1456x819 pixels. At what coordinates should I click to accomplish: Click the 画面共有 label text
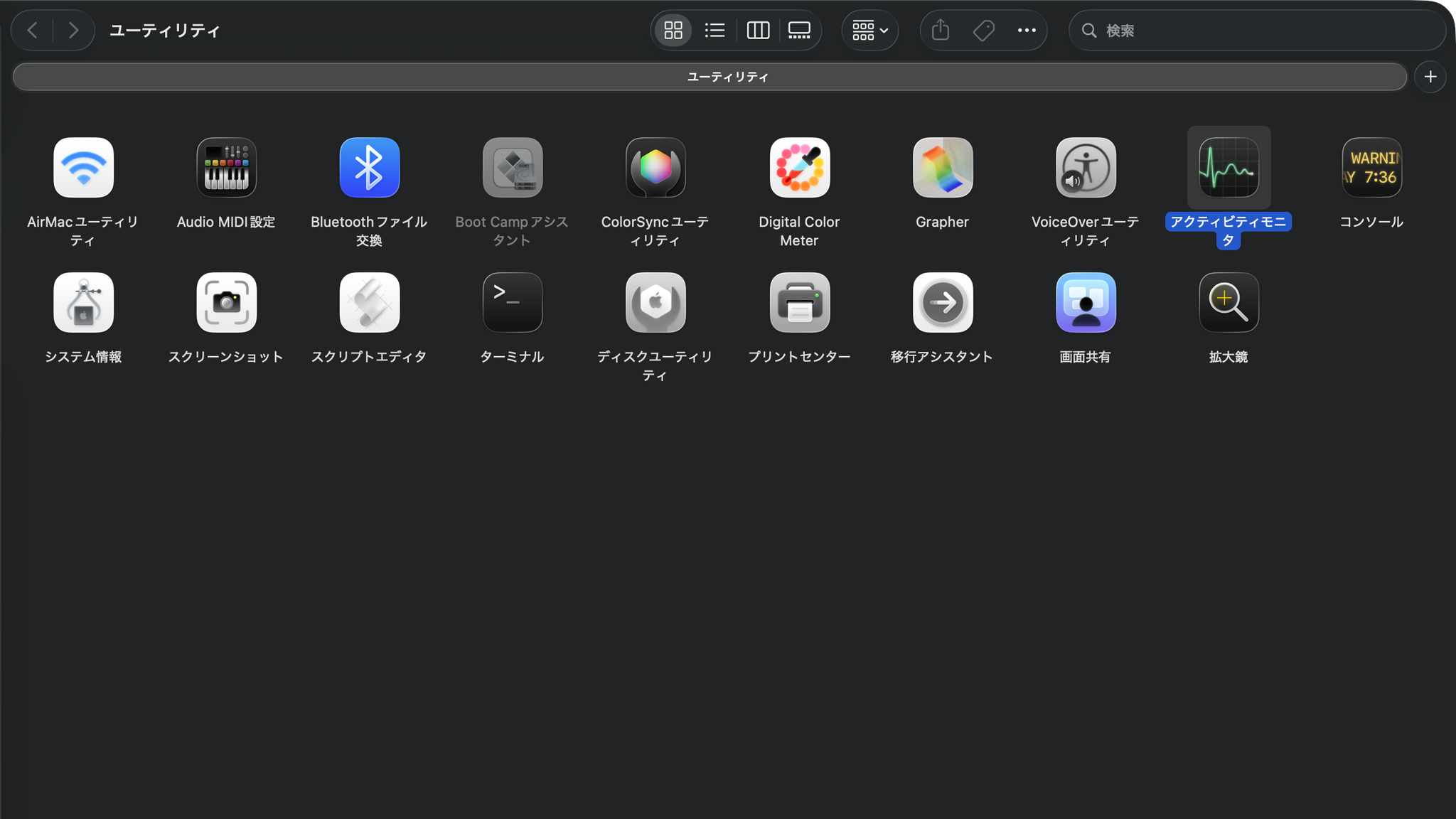click(x=1085, y=357)
